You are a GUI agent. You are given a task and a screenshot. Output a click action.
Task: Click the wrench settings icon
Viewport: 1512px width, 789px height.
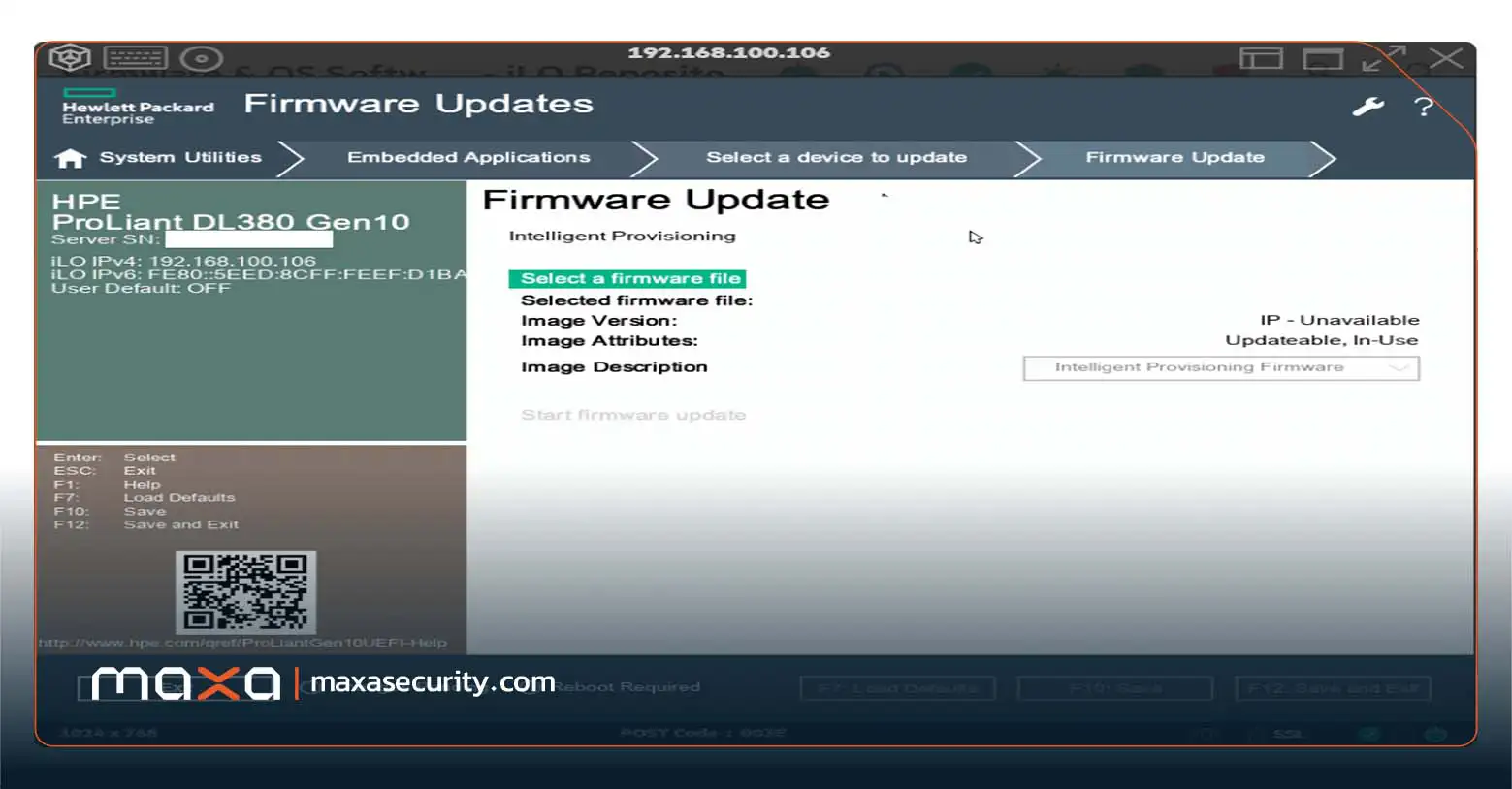(1367, 107)
